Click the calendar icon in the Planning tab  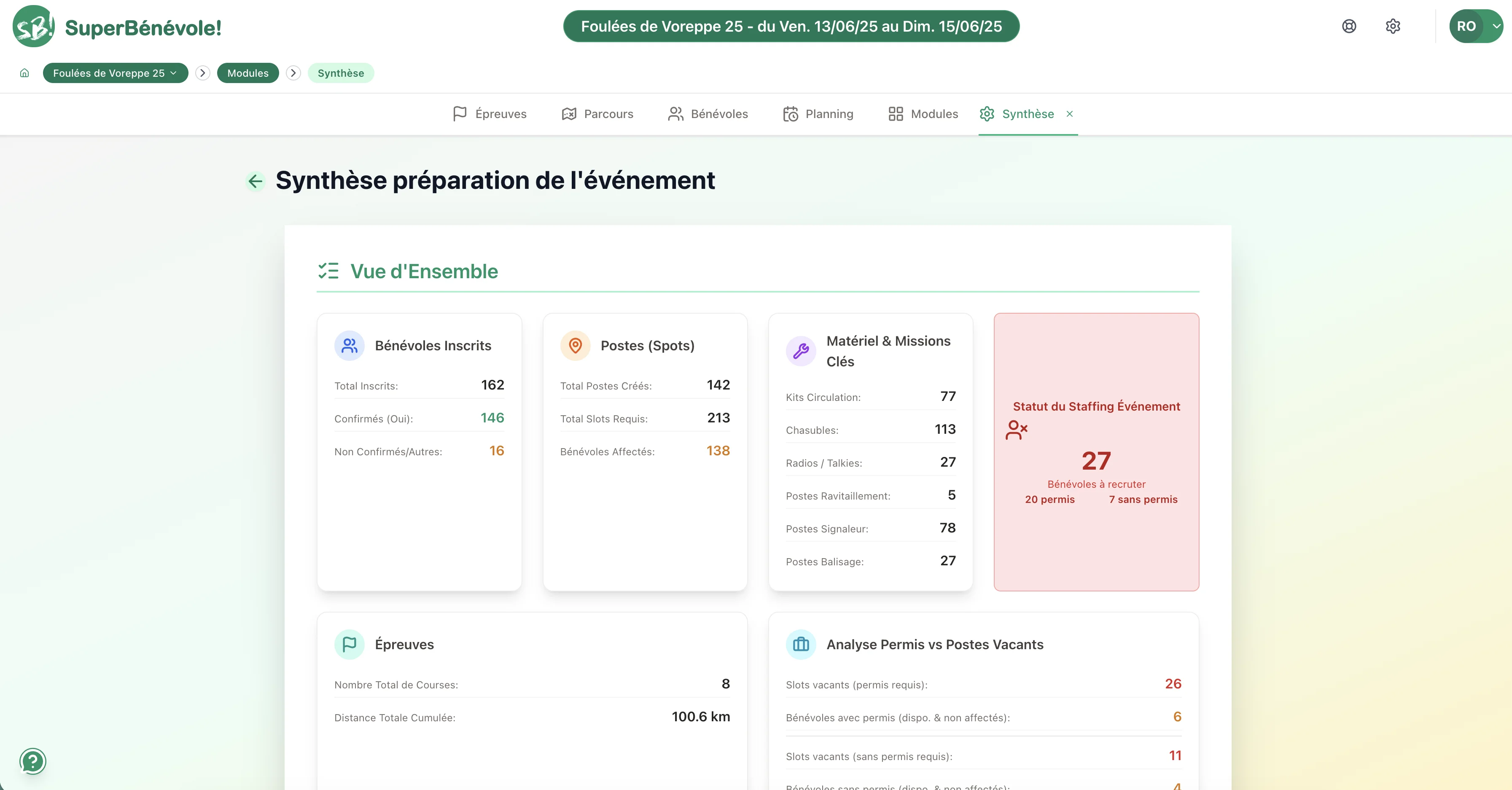coord(790,114)
